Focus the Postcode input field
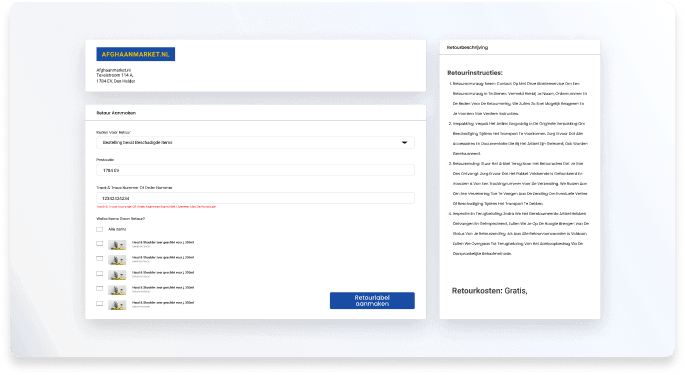 255,170
